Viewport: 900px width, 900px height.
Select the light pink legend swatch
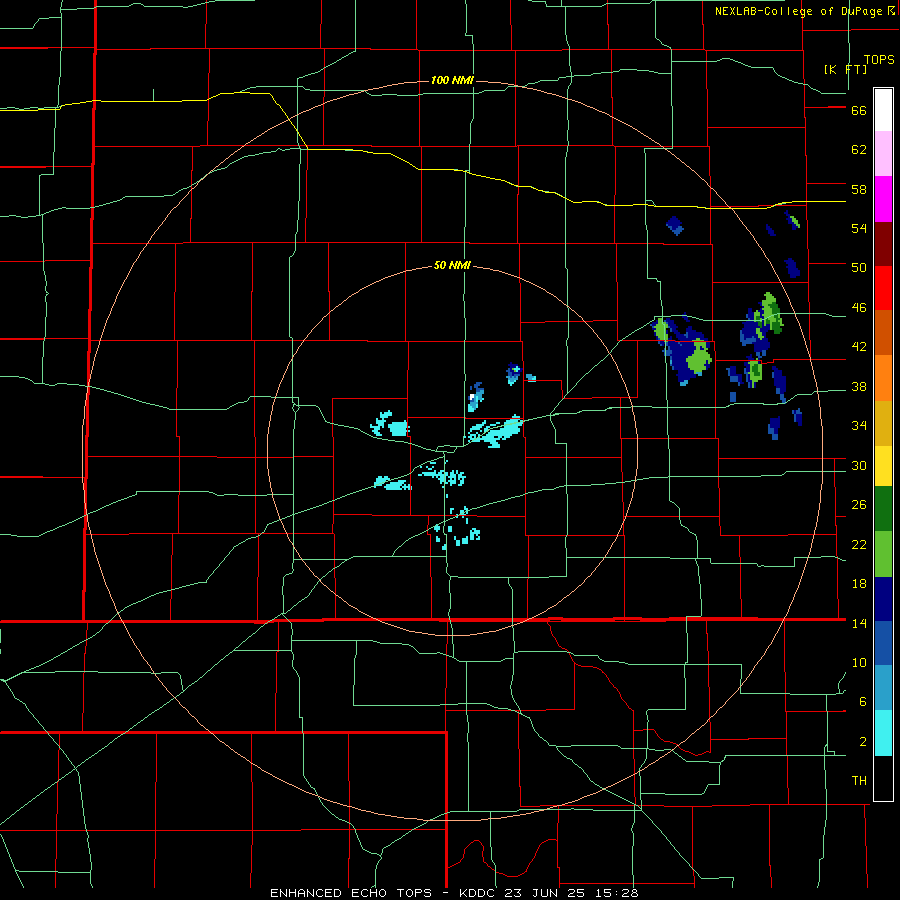[x=883, y=154]
